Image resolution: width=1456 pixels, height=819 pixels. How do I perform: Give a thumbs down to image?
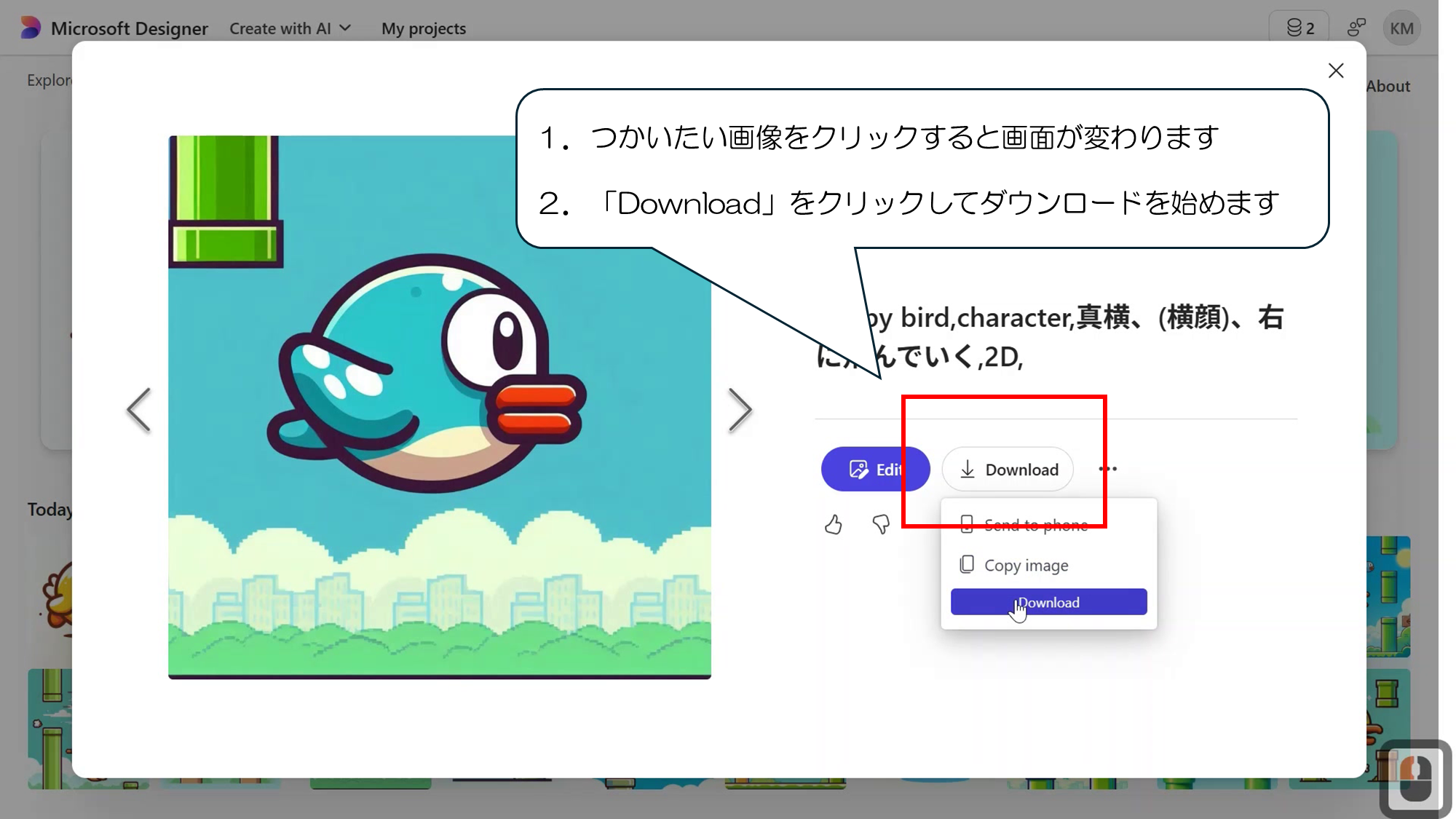[881, 524]
